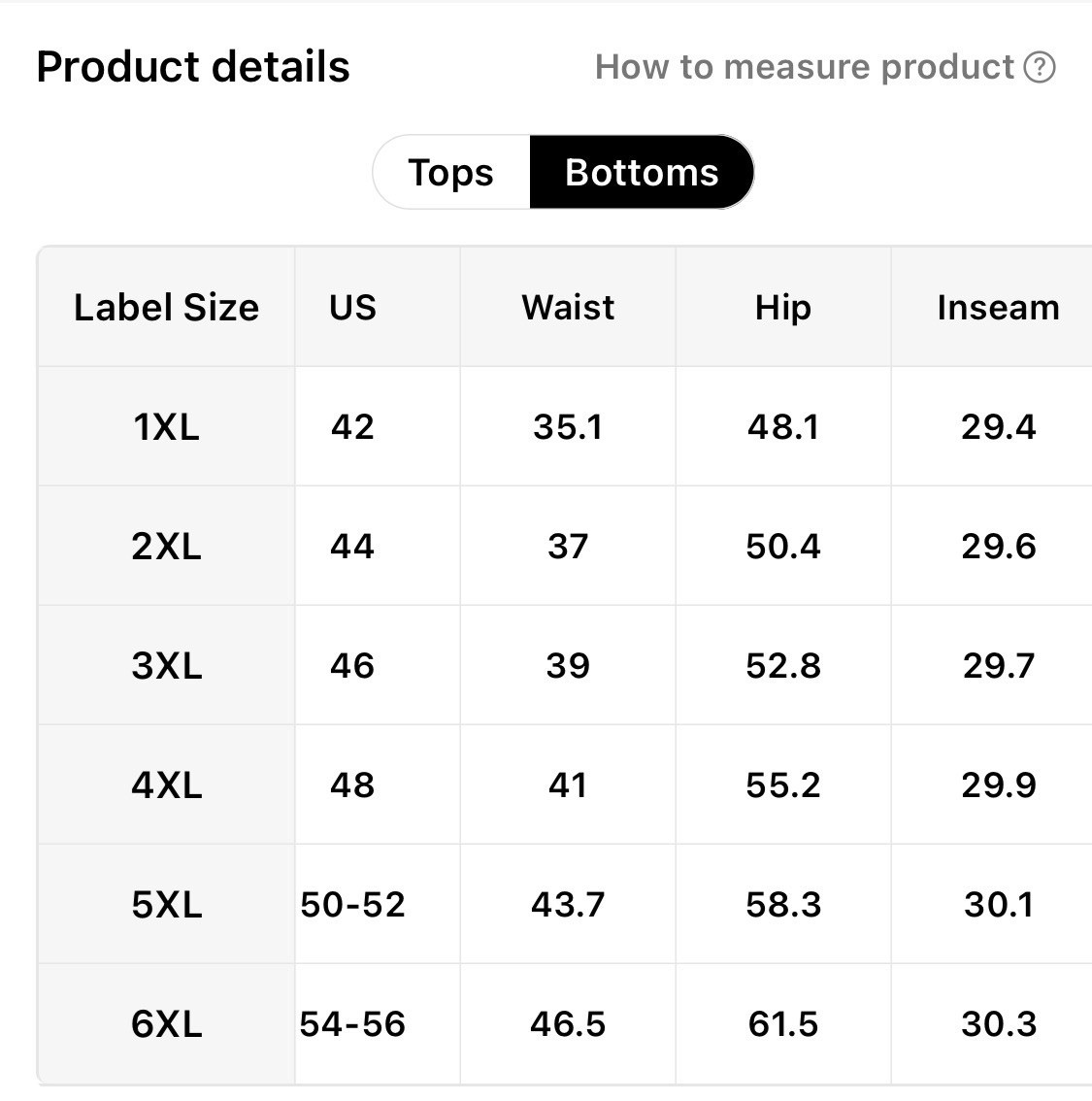Switch to the Tops tab
This screenshot has width=1092, height=1101.
tap(451, 172)
